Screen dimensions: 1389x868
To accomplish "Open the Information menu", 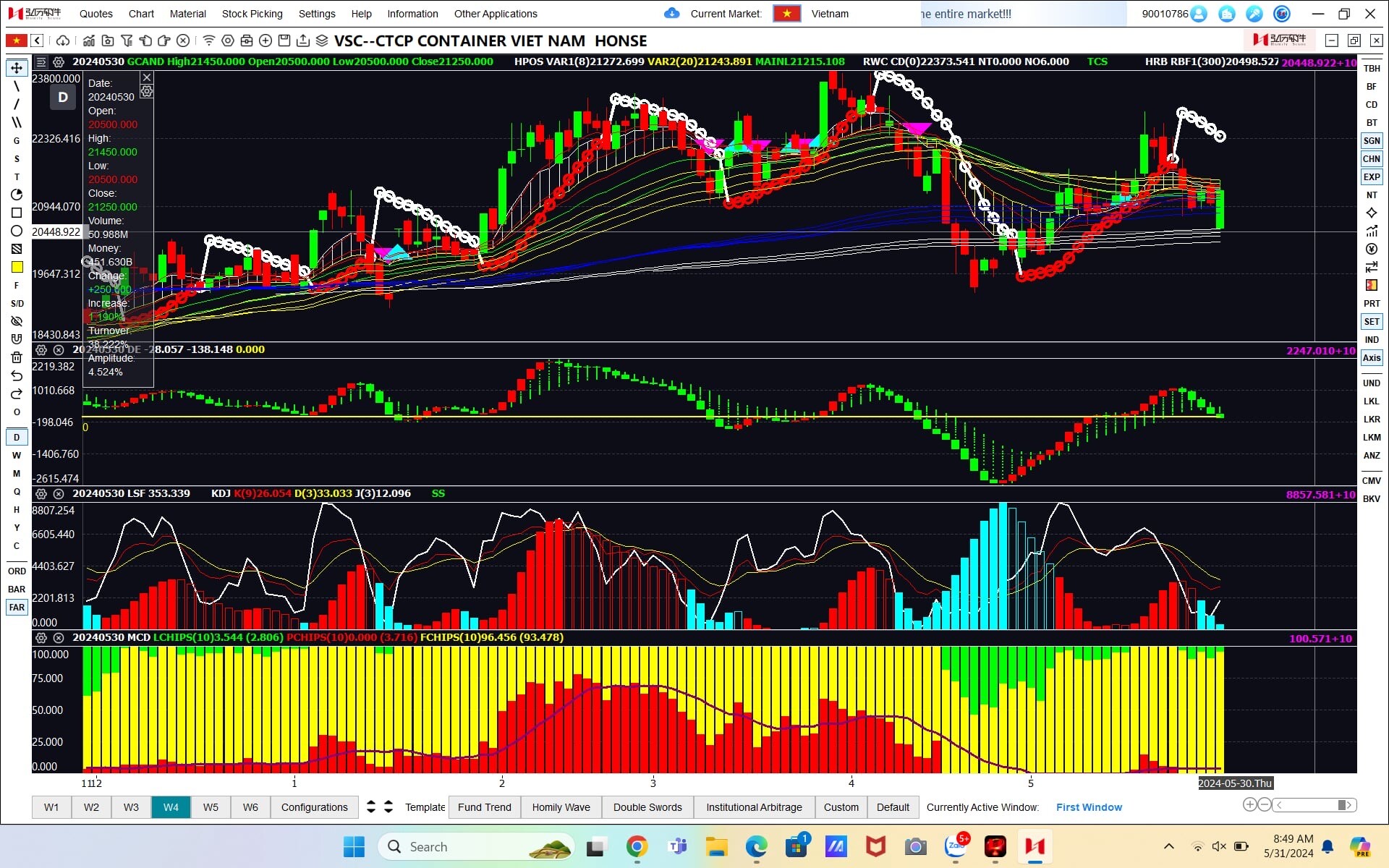I will [412, 14].
